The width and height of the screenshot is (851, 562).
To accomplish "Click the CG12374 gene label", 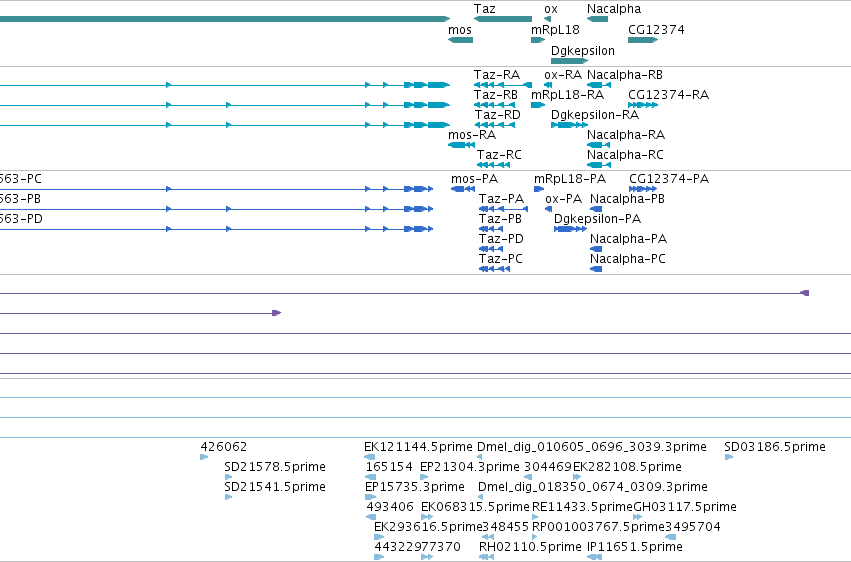I will click(656, 30).
